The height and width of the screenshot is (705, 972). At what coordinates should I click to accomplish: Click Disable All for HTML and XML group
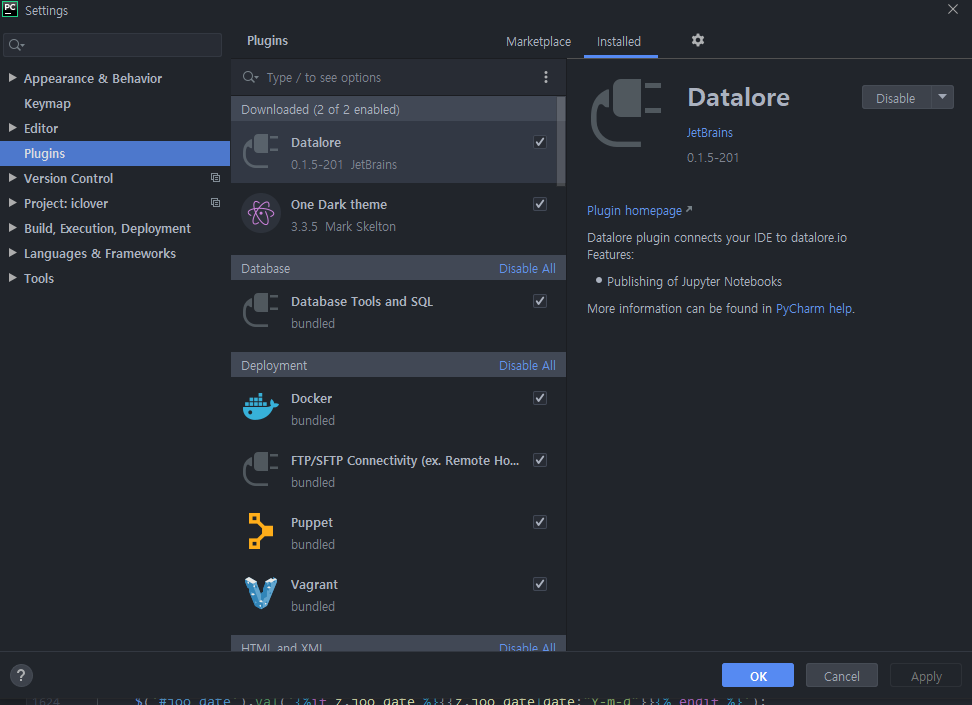point(527,647)
